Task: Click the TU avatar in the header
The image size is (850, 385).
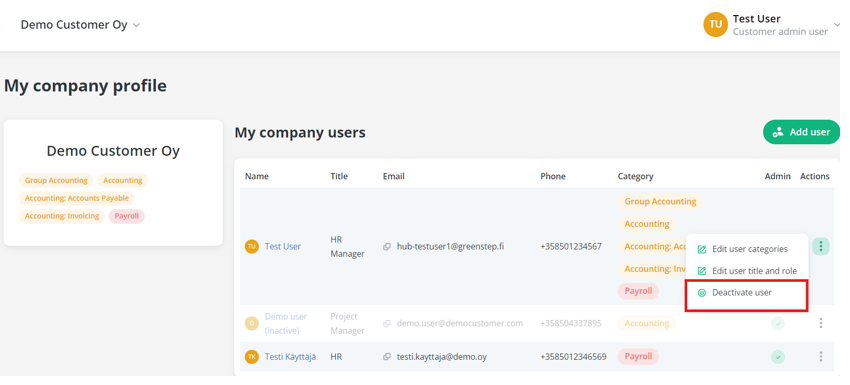Action: [716, 24]
